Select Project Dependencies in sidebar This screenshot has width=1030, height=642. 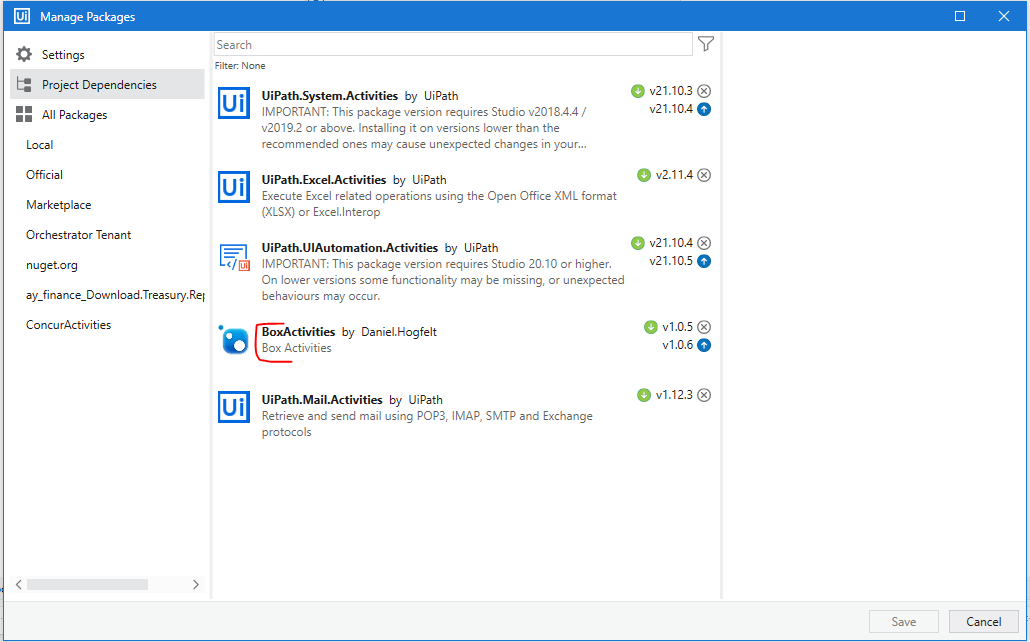[107, 84]
